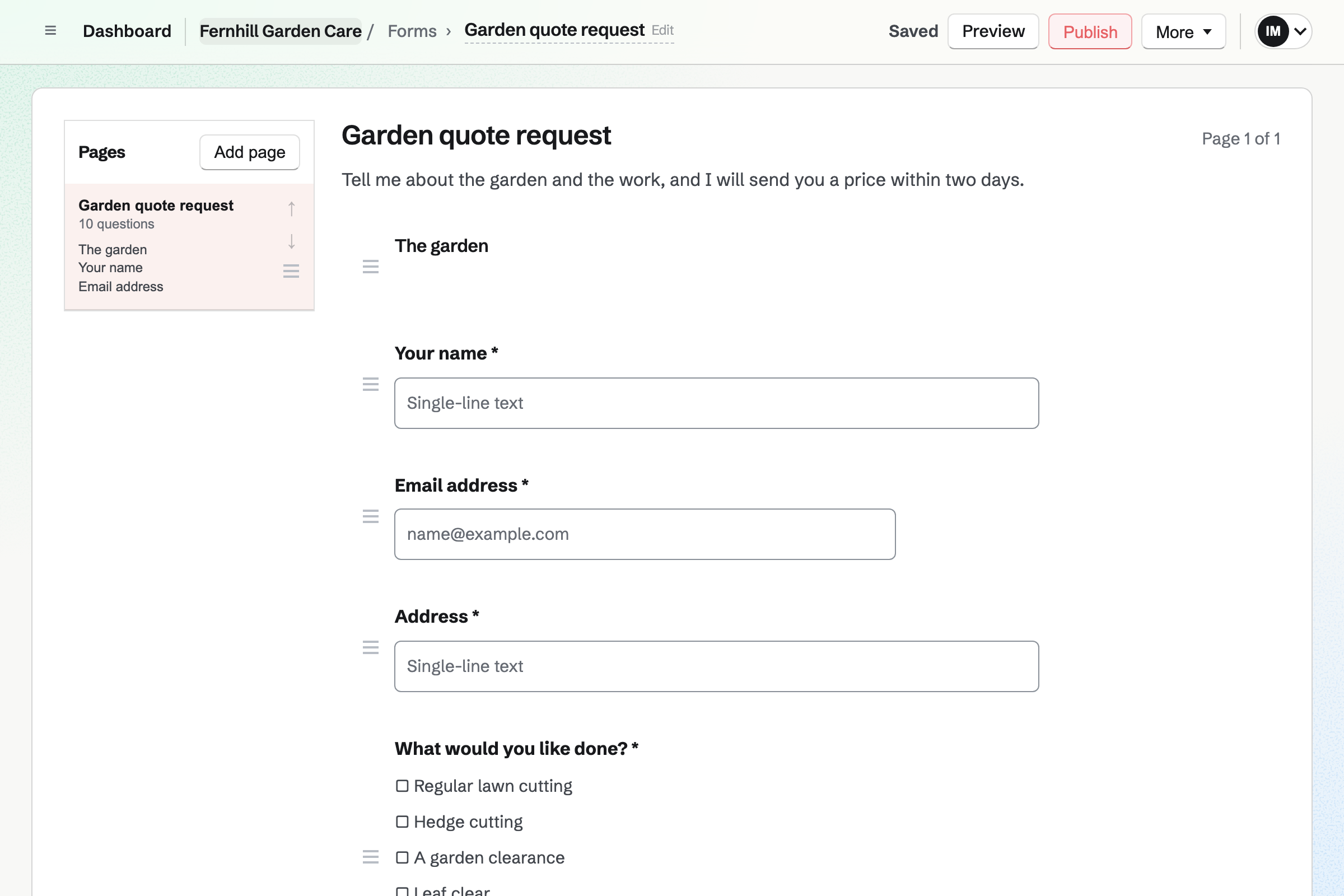Click 'The garden' in Pages outline
The width and height of the screenshot is (1344, 896).
click(x=113, y=250)
